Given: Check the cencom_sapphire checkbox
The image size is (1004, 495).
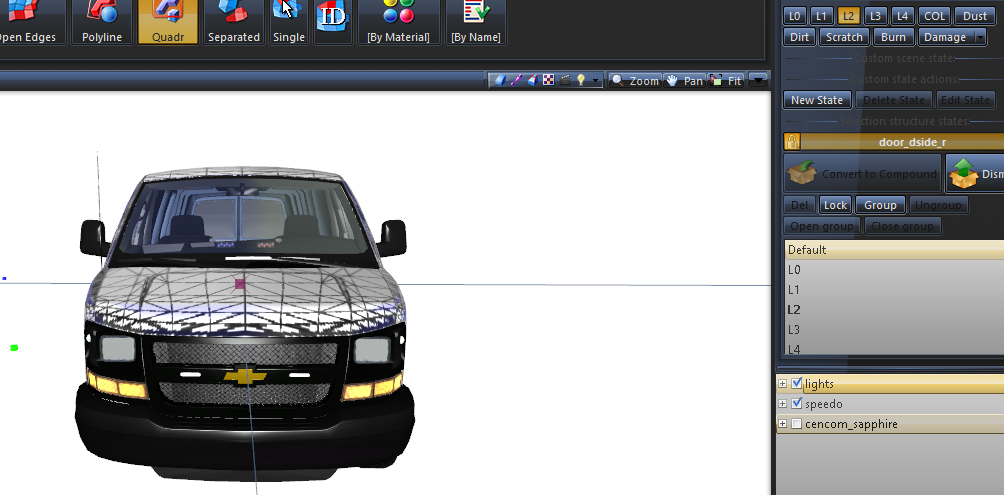Looking at the screenshot, I should (797, 424).
